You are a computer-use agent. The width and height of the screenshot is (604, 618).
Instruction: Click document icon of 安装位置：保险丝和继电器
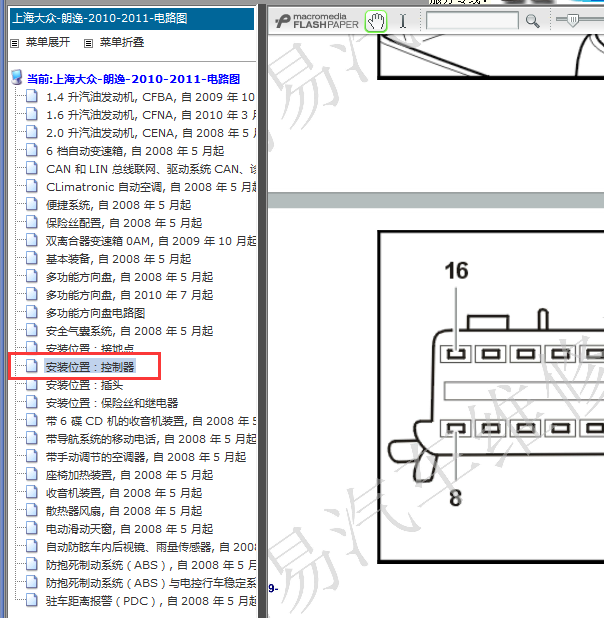tap(32, 402)
